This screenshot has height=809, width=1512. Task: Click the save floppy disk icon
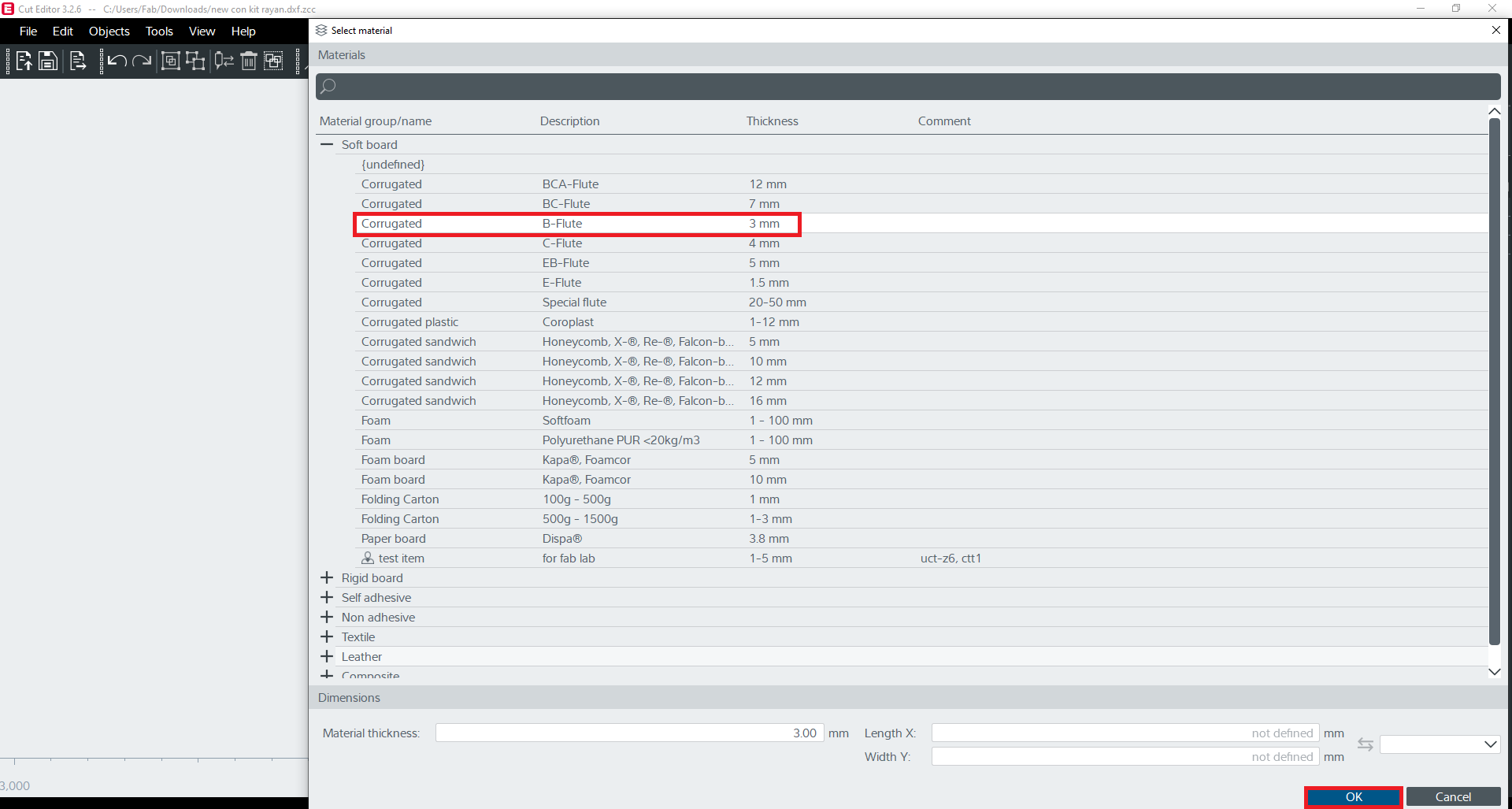(48, 61)
